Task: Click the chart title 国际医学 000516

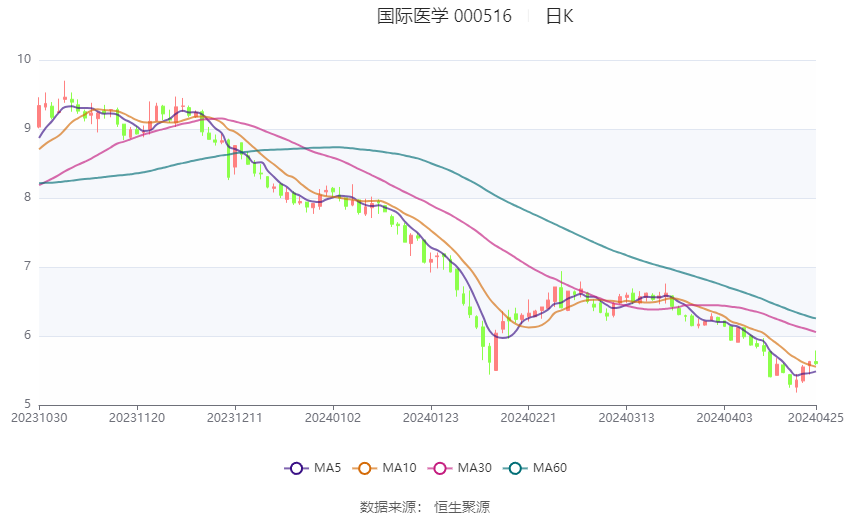Action: coord(444,16)
